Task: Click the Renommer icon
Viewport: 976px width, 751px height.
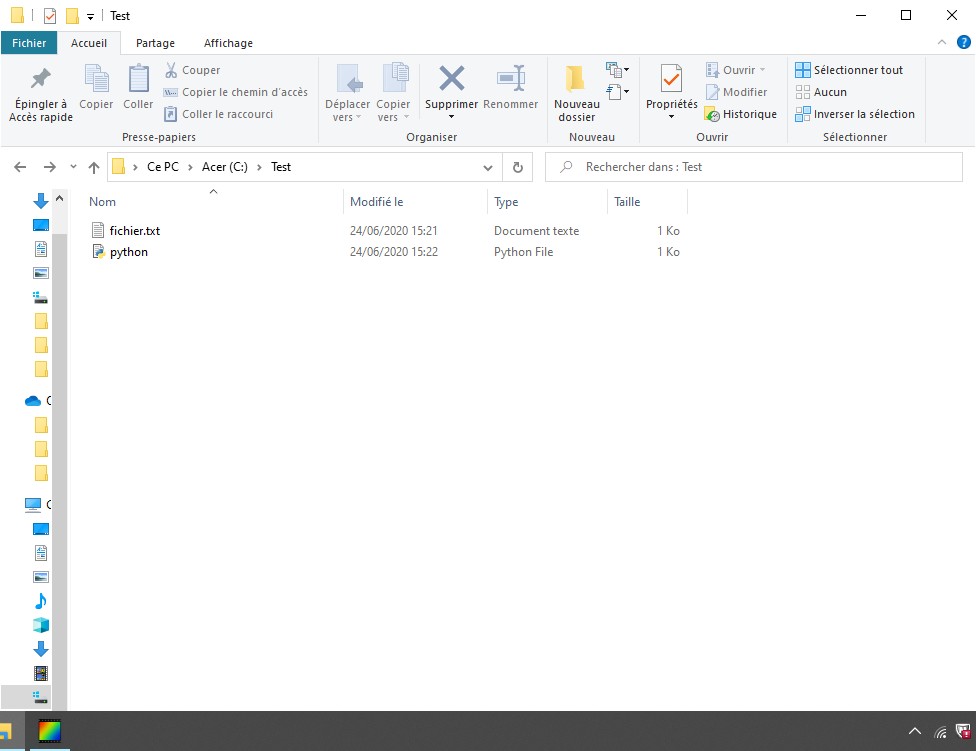Action: pos(511,80)
